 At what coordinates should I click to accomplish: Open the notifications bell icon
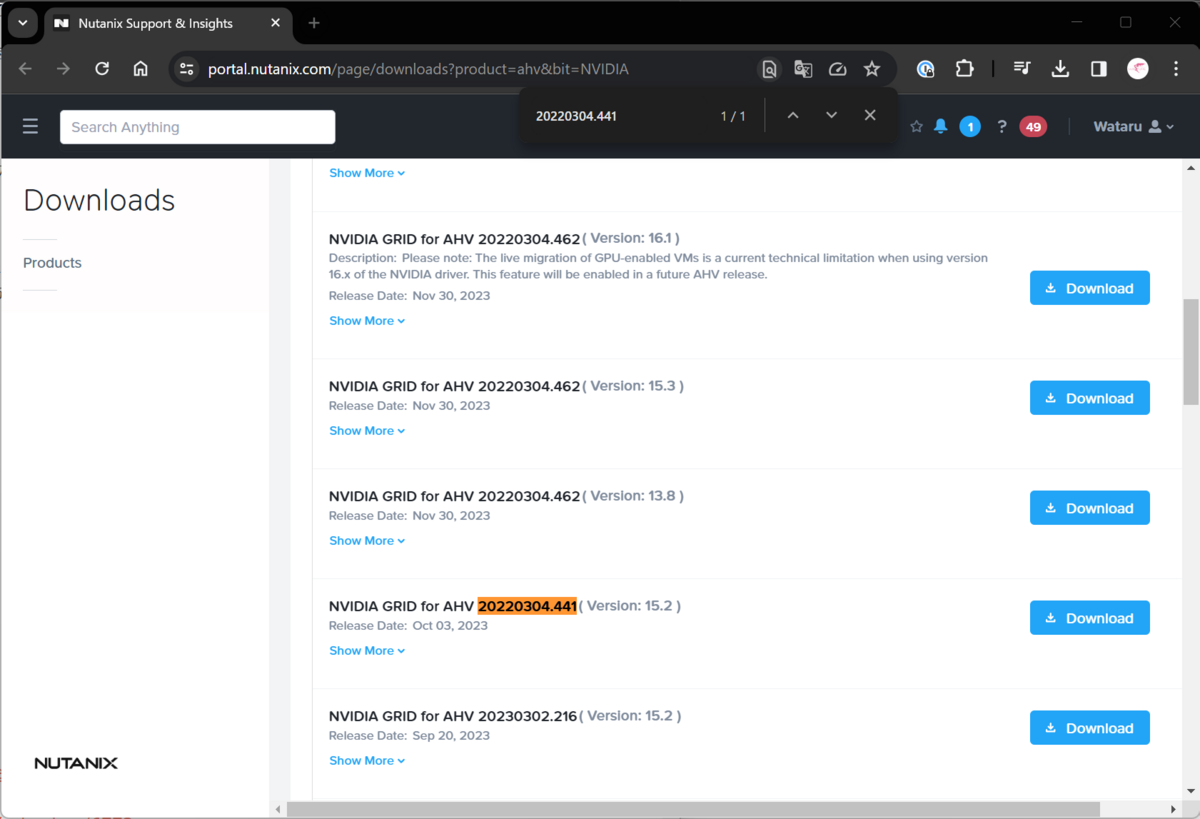(x=941, y=127)
